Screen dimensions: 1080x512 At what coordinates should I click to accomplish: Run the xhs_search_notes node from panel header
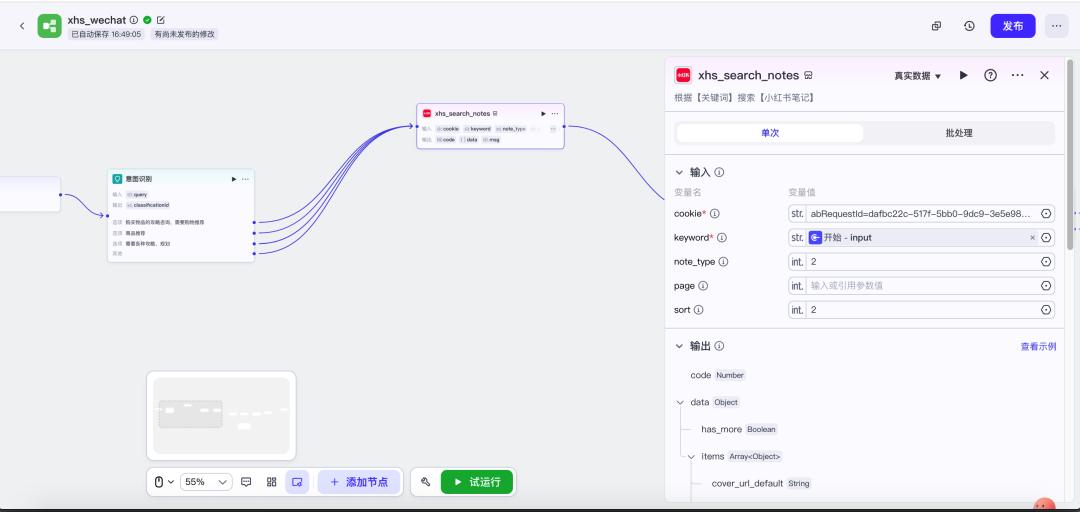click(964, 75)
